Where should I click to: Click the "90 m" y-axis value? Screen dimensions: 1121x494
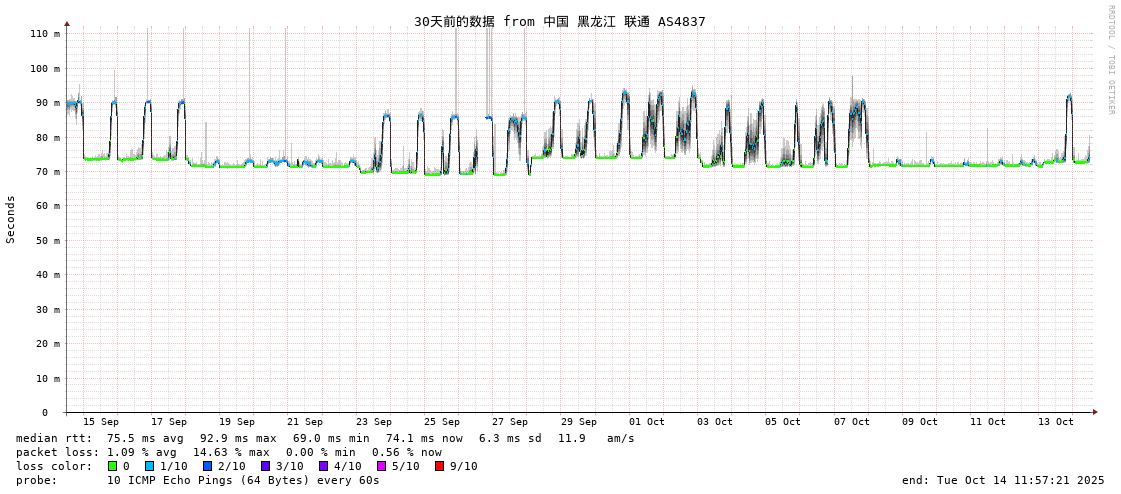pyautogui.click(x=48, y=103)
